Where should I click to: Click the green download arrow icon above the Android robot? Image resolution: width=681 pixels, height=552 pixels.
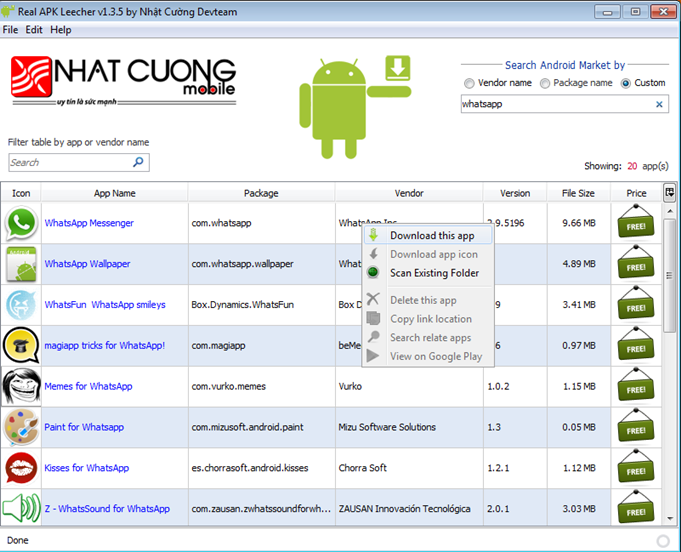(397, 68)
